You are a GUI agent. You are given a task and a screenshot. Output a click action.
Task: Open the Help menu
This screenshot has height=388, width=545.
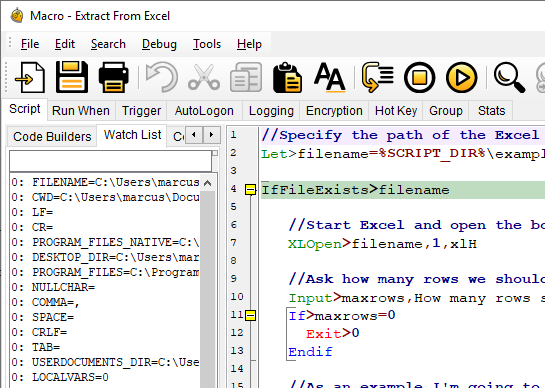pyautogui.click(x=249, y=44)
